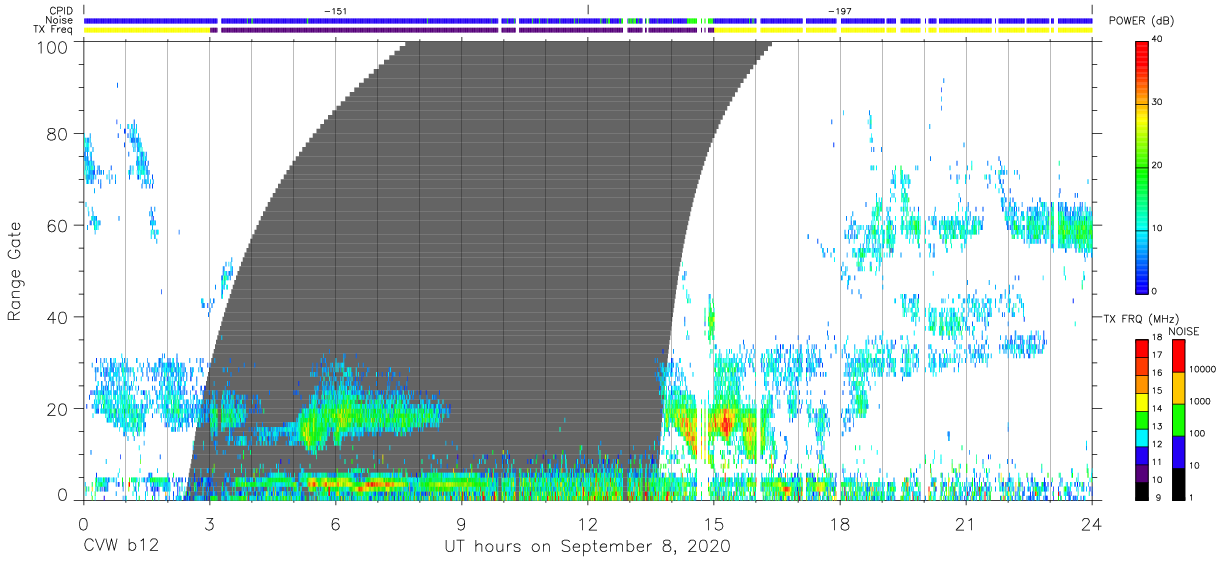1228x567 pixels.
Task: Click the green 13-14 MHz TX FRQ swatch
Action: click(x=1142, y=420)
